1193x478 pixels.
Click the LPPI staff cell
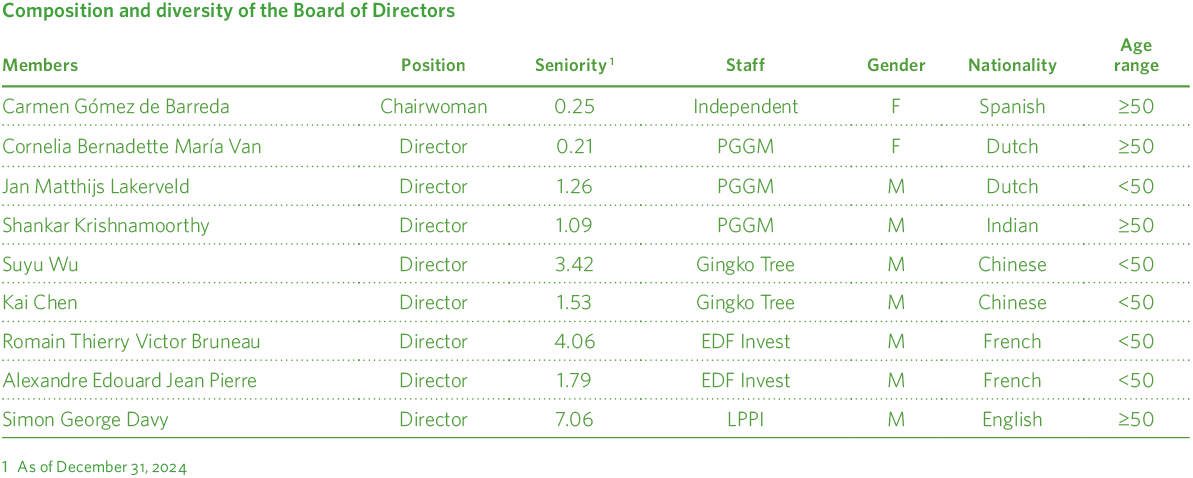(745, 420)
